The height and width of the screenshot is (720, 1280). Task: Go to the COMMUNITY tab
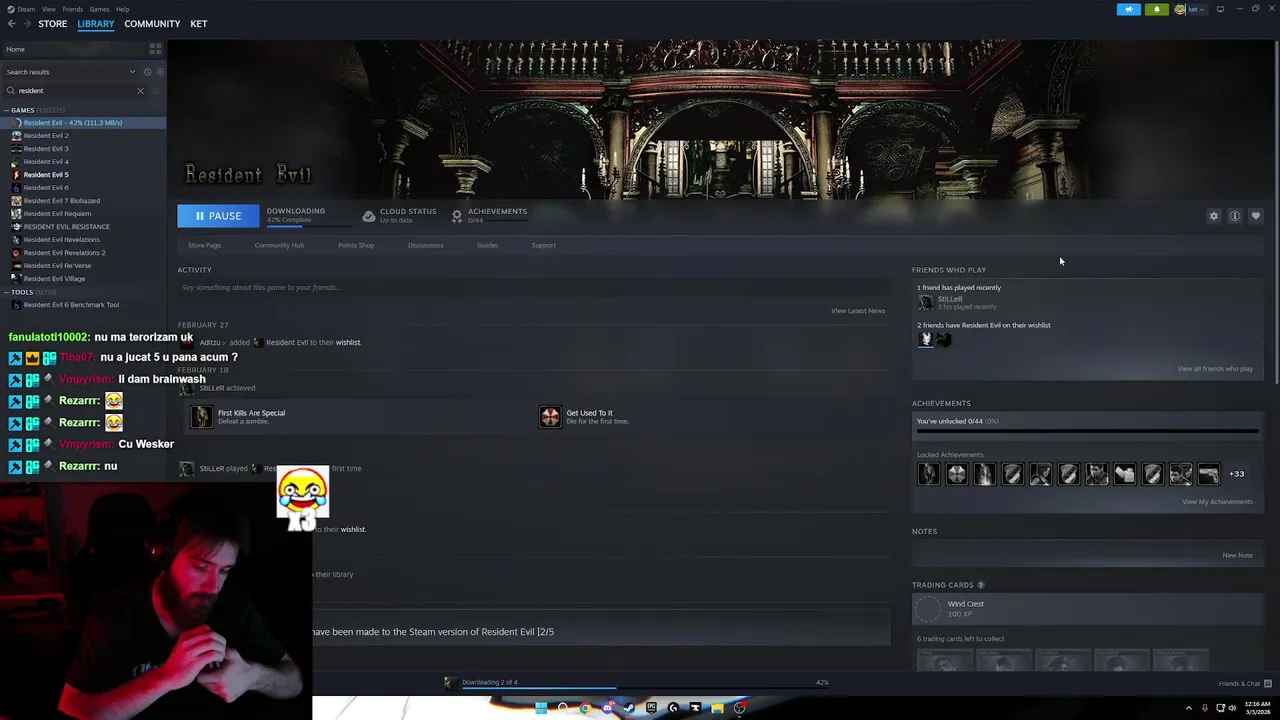(152, 24)
